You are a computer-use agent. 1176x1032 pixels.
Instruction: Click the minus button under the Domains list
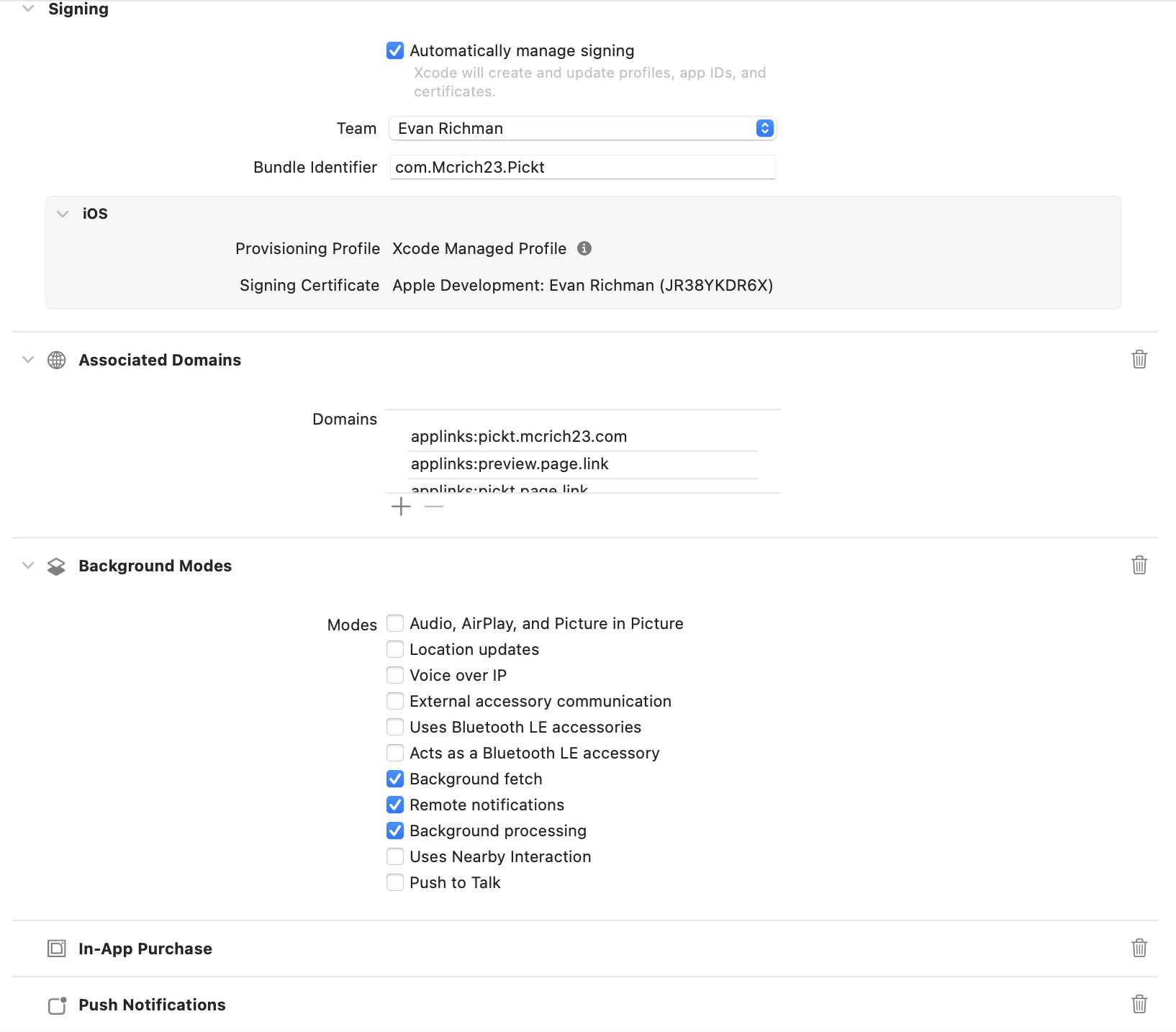tap(434, 507)
